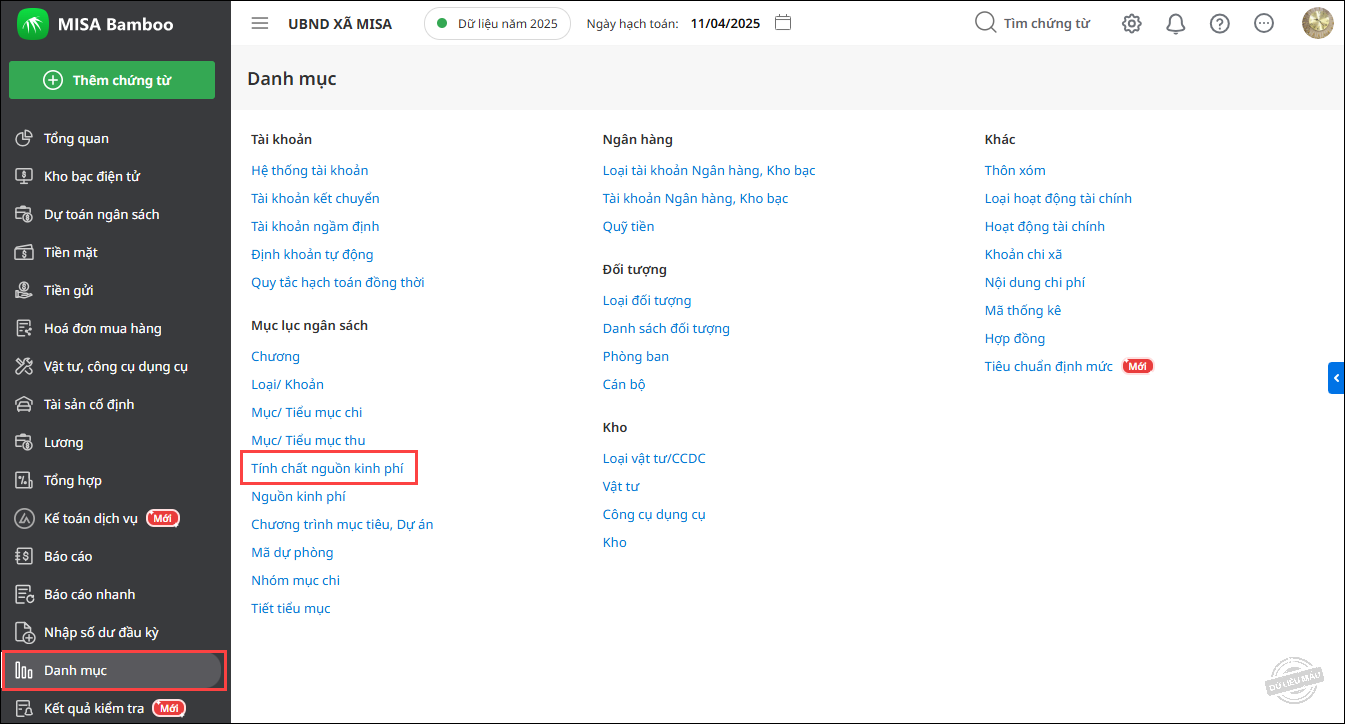Click the accounting date 11/04/2025 field
The height and width of the screenshot is (724, 1345).
727,23
